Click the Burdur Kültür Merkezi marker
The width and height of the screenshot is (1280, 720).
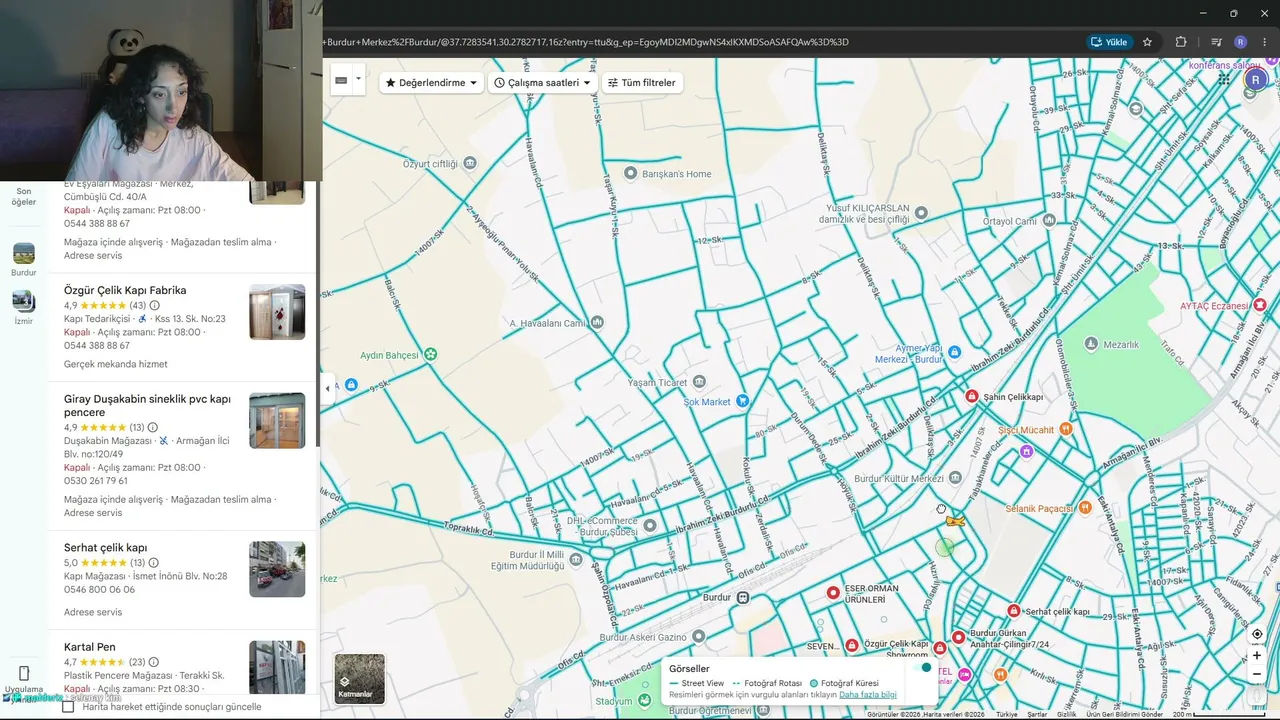pos(955,478)
